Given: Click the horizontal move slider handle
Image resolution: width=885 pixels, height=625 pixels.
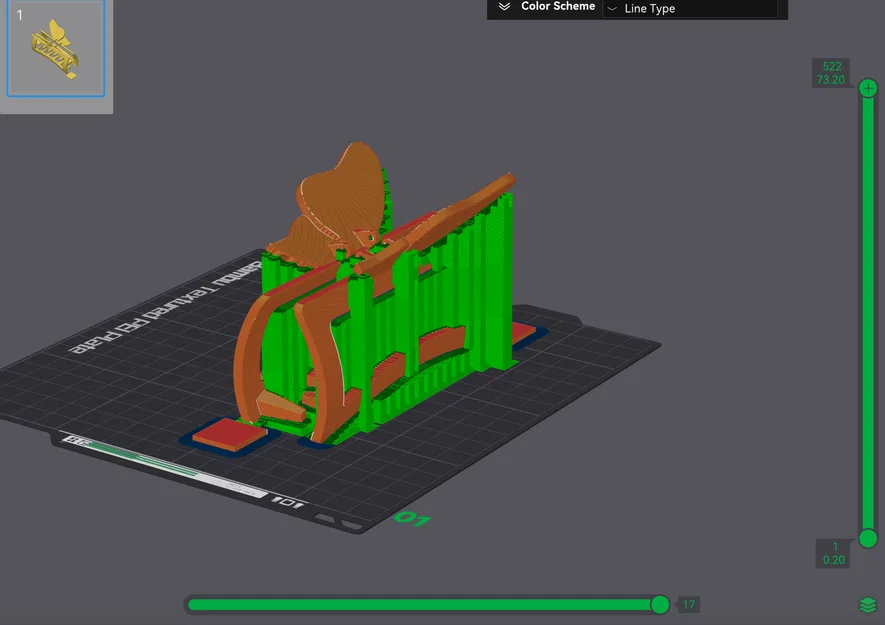Looking at the screenshot, I should [x=660, y=605].
